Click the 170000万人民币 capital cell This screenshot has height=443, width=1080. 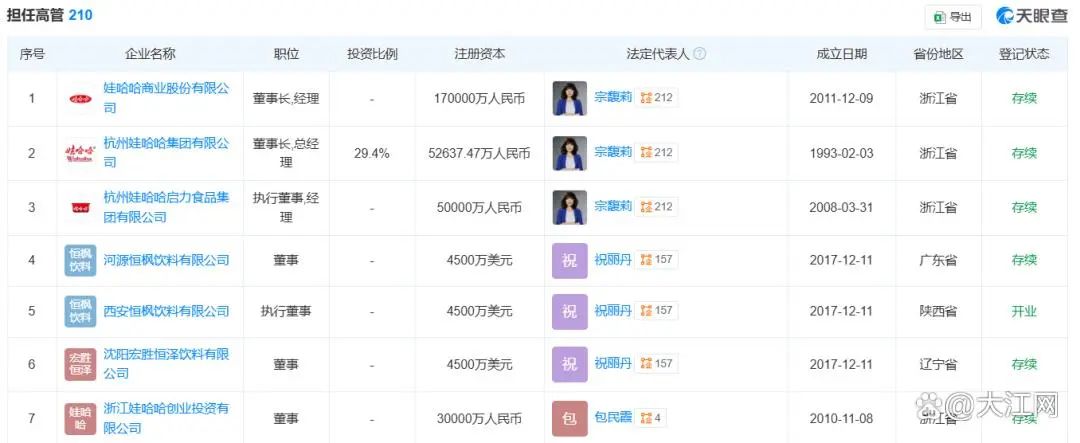pyautogui.click(x=479, y=99)
